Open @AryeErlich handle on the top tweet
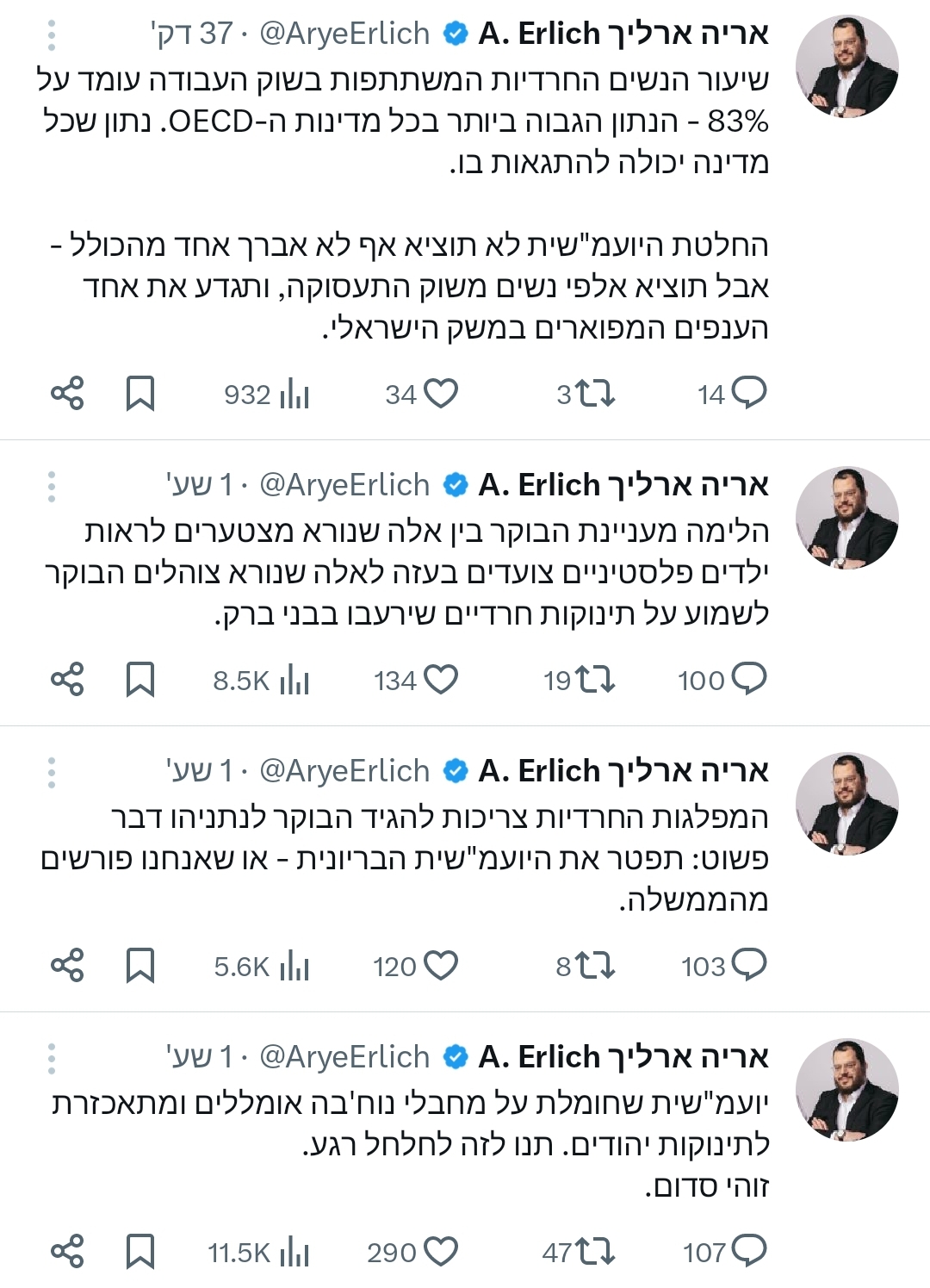The image size is (930, 1288). tap(344, 34)
